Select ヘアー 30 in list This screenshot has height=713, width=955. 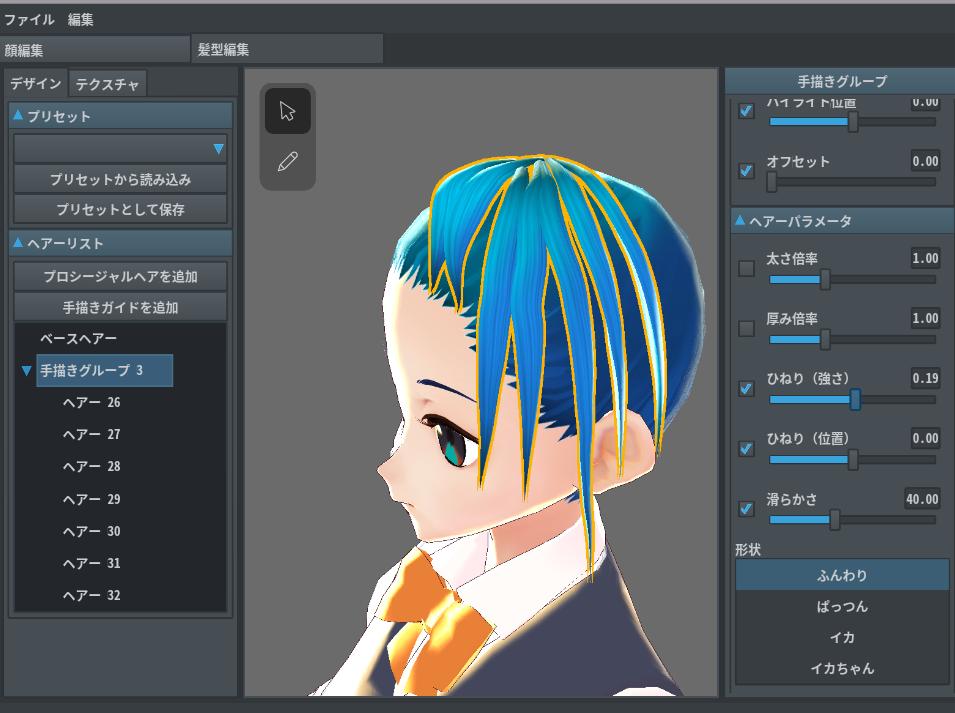(x=92, y=532)
